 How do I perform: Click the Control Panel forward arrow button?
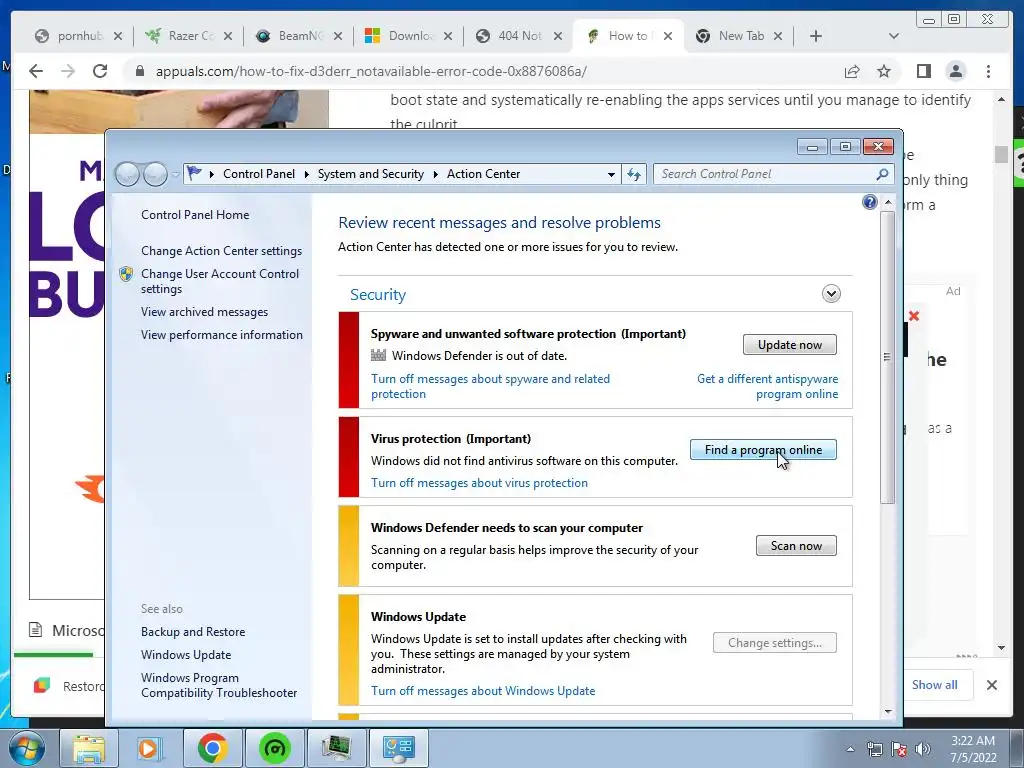click(x=155, y=174)
